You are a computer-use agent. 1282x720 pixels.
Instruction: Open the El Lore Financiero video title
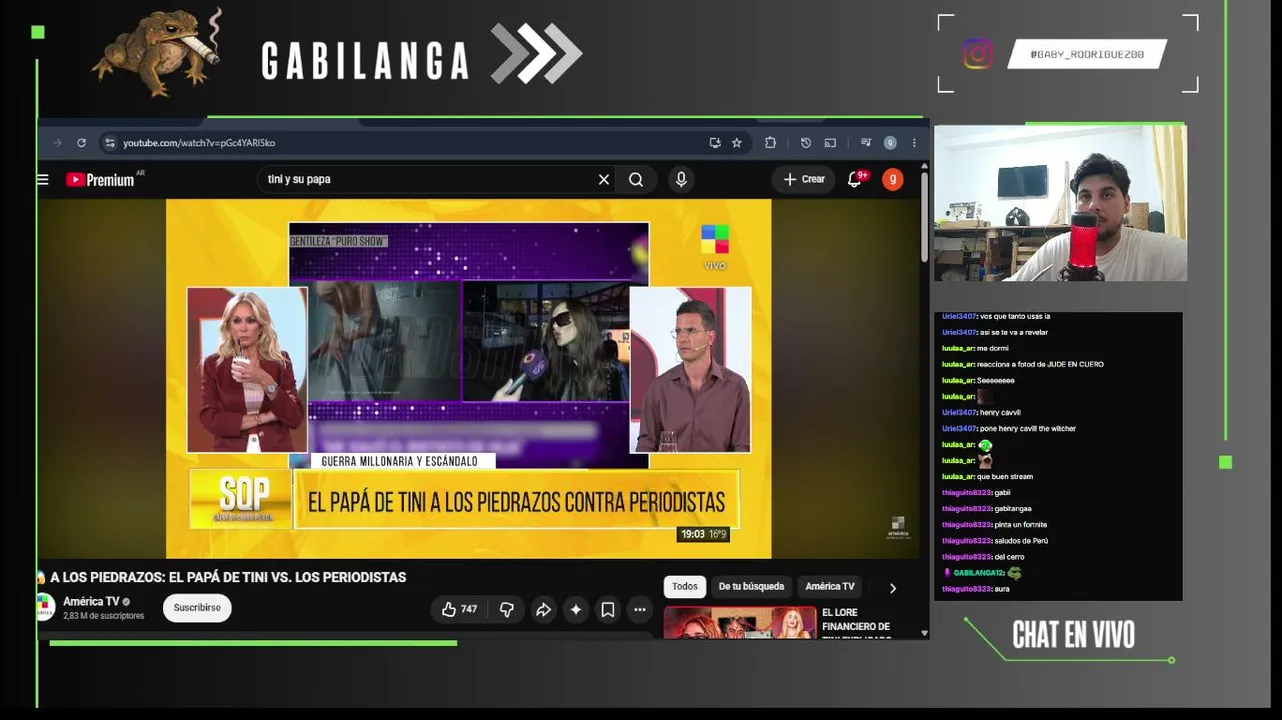point(856,624)
